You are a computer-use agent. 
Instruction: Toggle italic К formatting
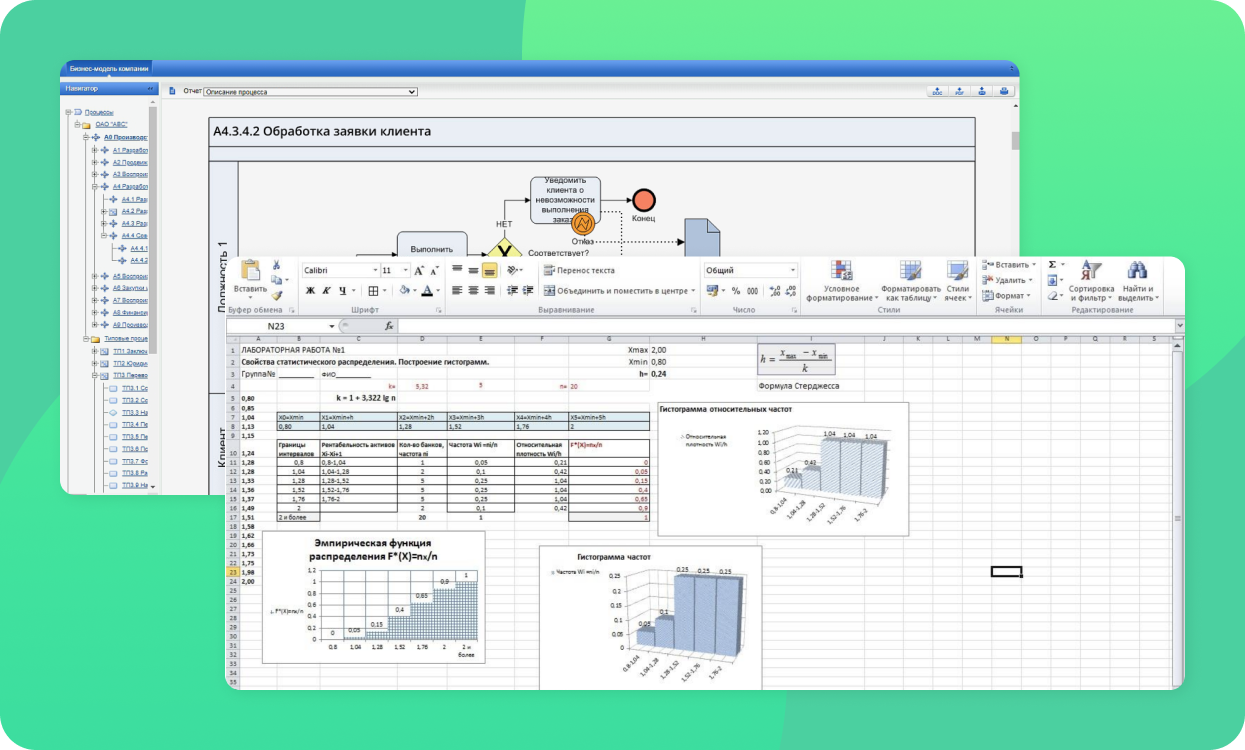326,291
